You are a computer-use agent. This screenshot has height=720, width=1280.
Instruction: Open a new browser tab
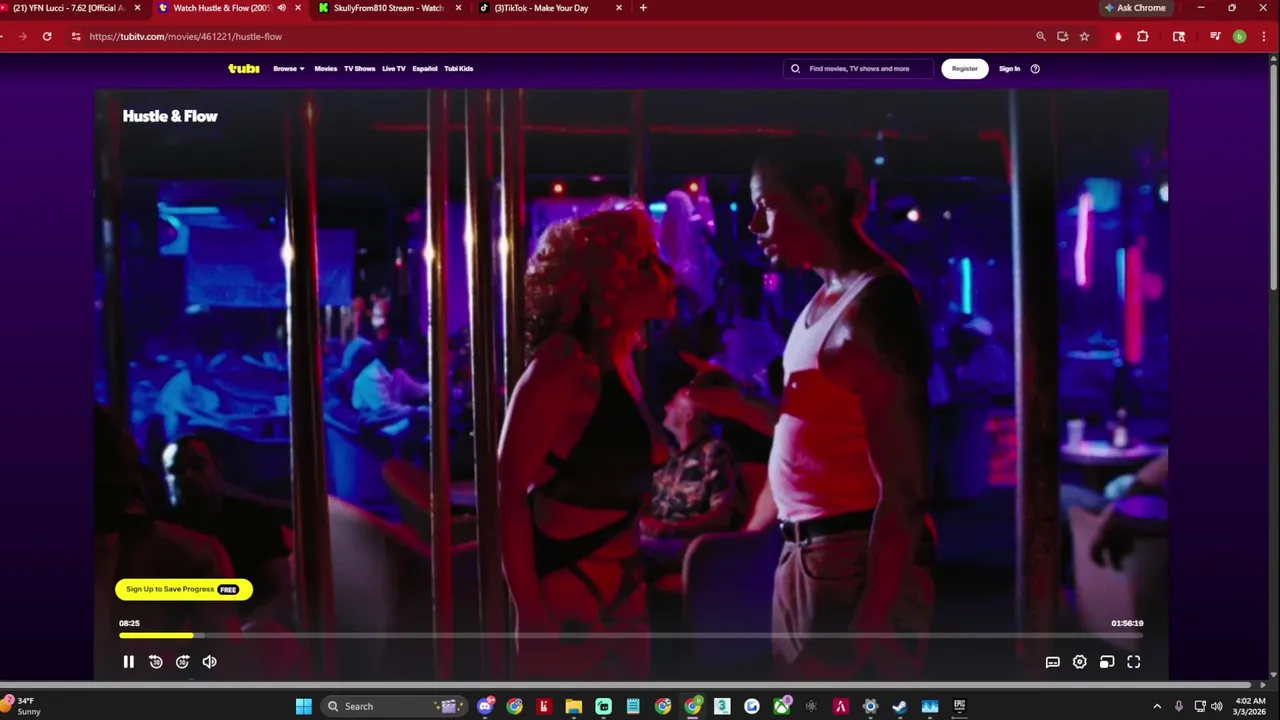[x=643, y=8]
